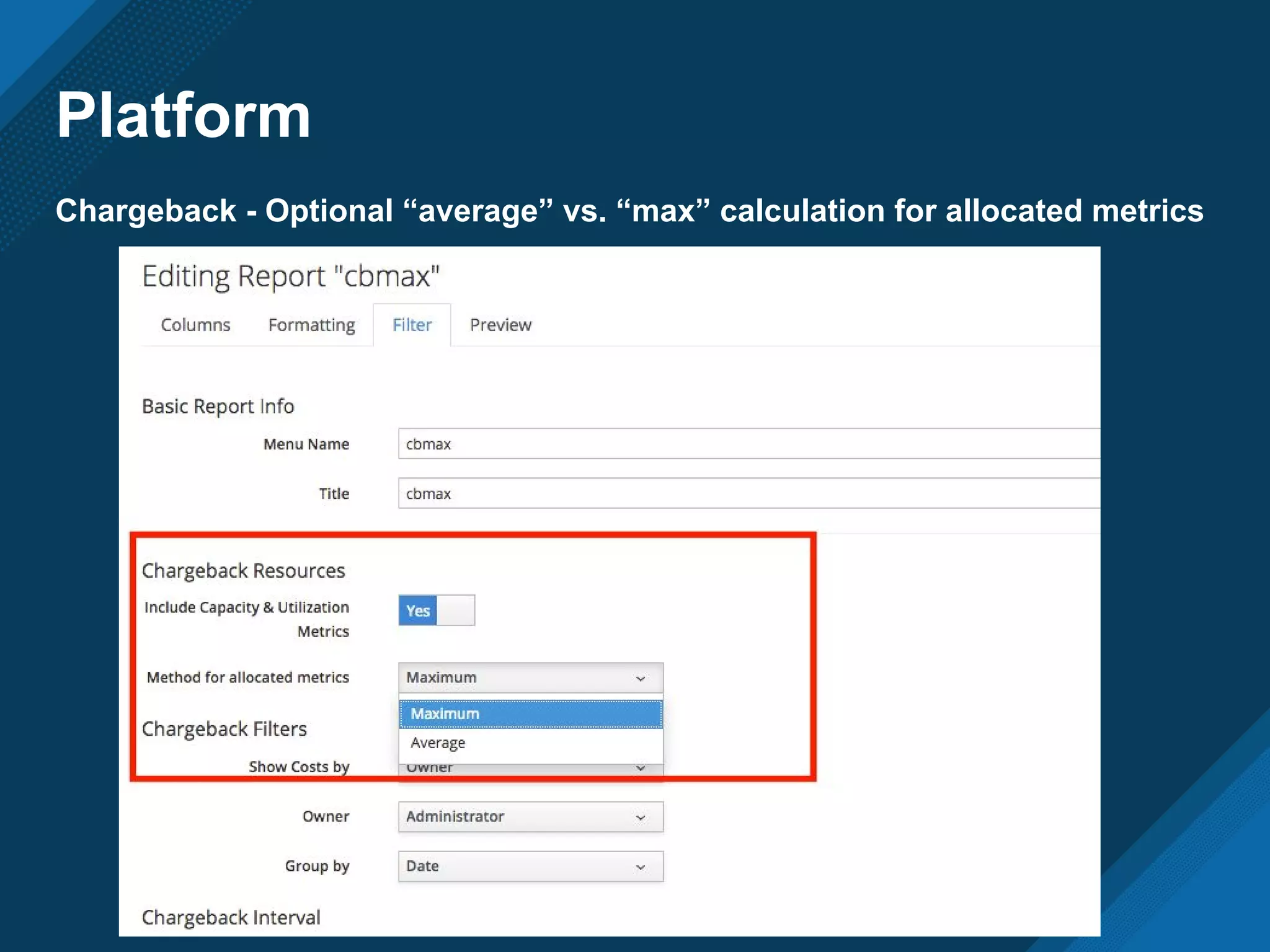
Task: Open Method for allocated metrics dropdown
Action: (531, 677)
